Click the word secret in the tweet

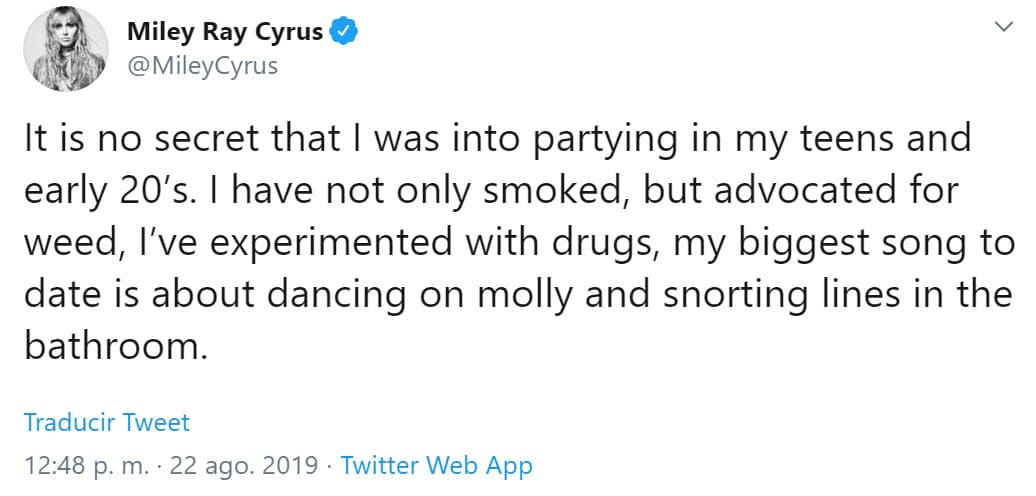coord(206,138)
